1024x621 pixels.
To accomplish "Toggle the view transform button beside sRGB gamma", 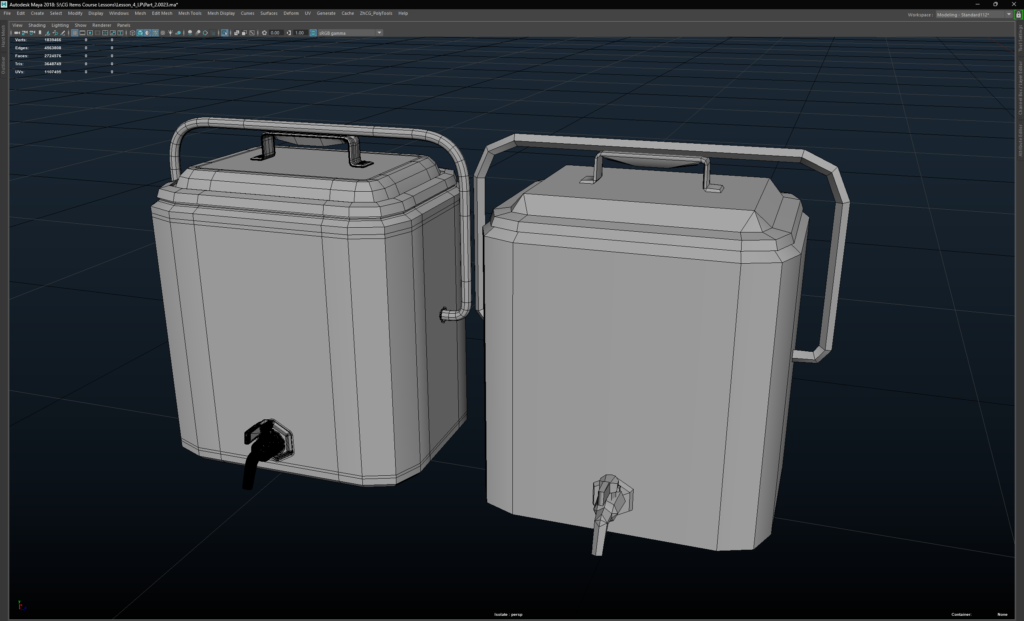I will pos(312,32).
